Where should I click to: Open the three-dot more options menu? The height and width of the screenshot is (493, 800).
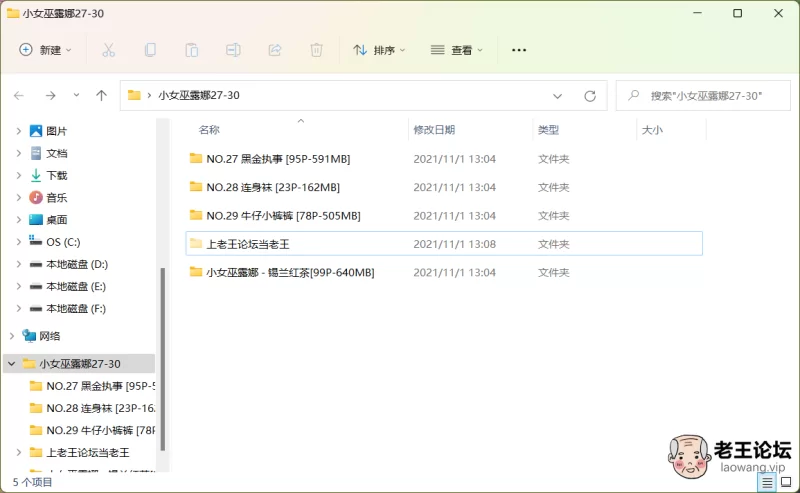[x=519, y=50]
